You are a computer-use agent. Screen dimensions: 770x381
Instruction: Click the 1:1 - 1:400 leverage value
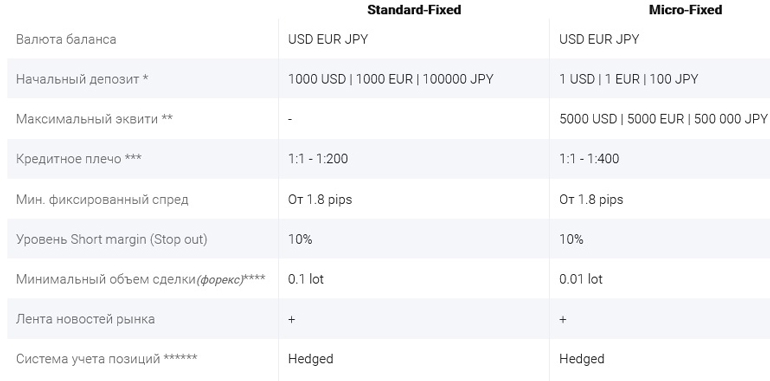pos(589,159)
